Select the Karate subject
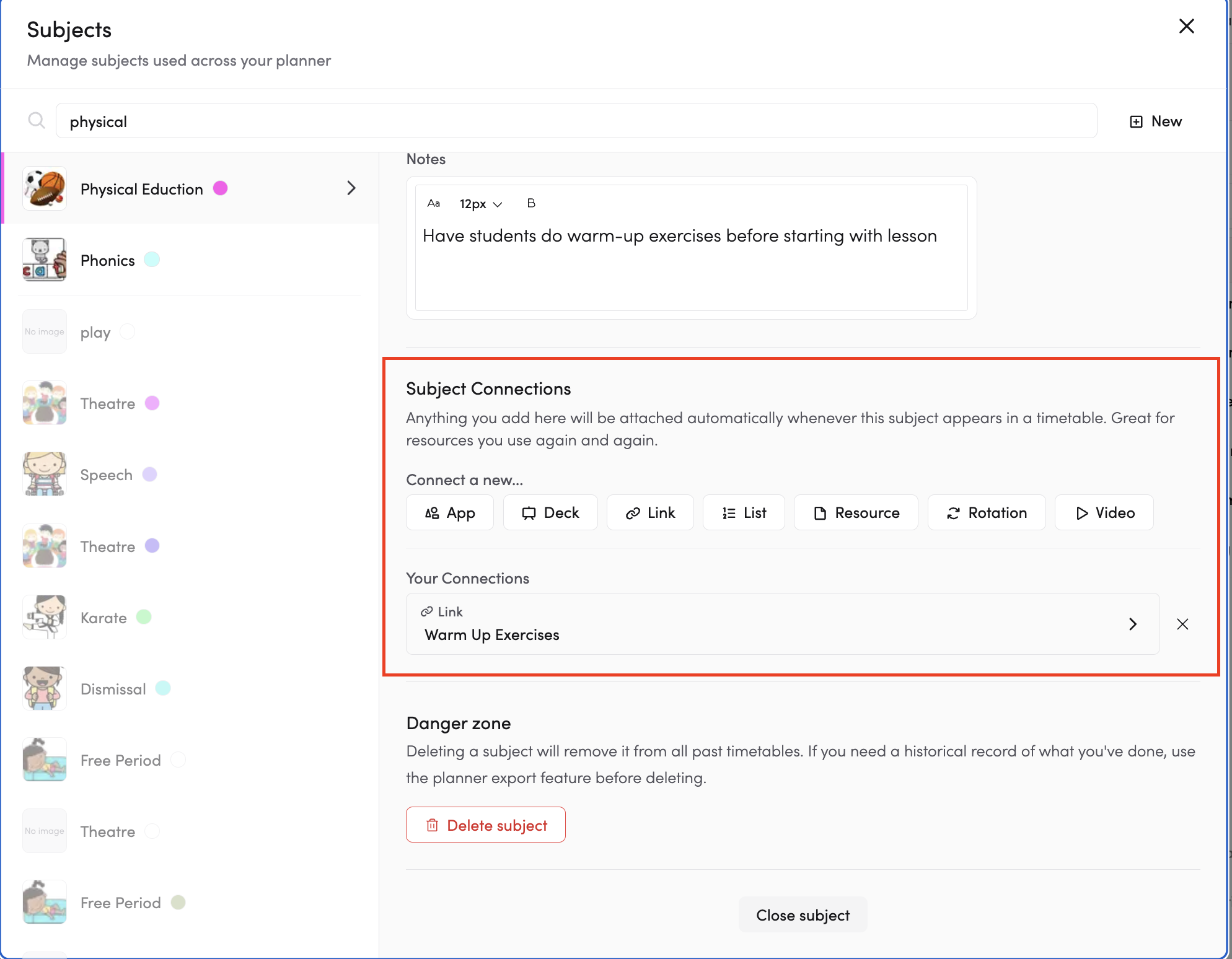 [103, 618]
